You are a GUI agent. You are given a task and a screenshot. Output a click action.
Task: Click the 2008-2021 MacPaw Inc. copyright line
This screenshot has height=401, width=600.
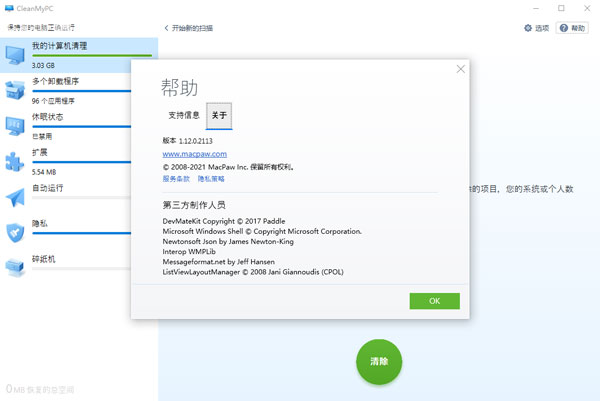(228, 167)
